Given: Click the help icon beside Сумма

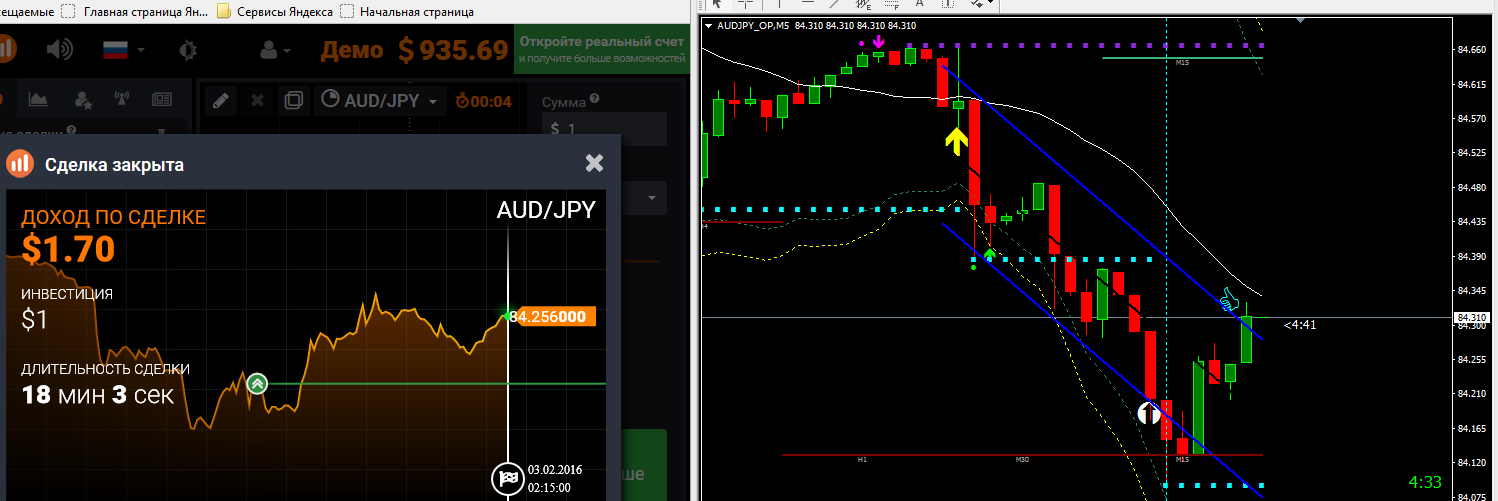Looking at the screenshot, I should tap(594, 99).
